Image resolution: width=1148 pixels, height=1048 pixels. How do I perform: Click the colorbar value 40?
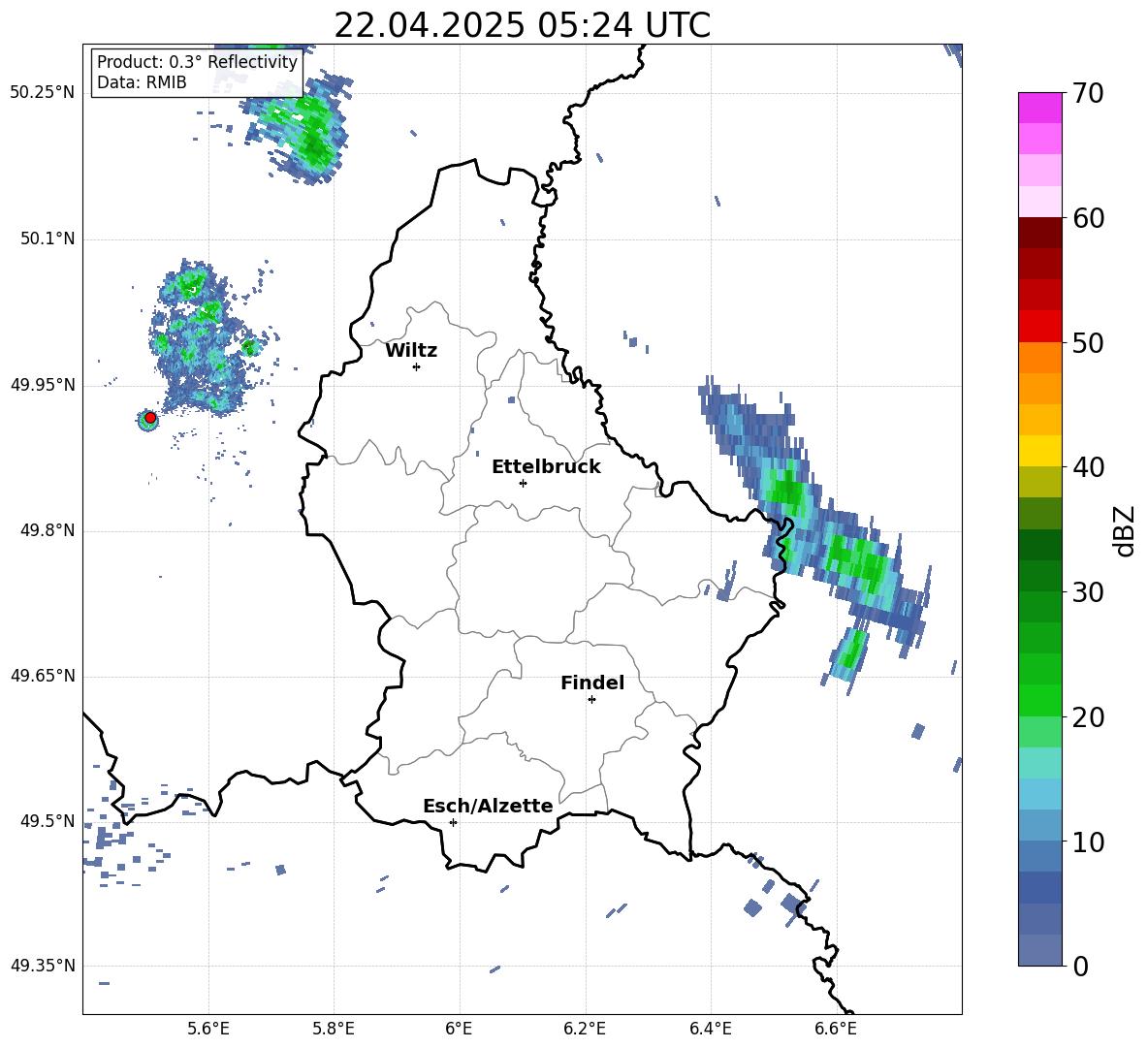[x=1088, y=467]
